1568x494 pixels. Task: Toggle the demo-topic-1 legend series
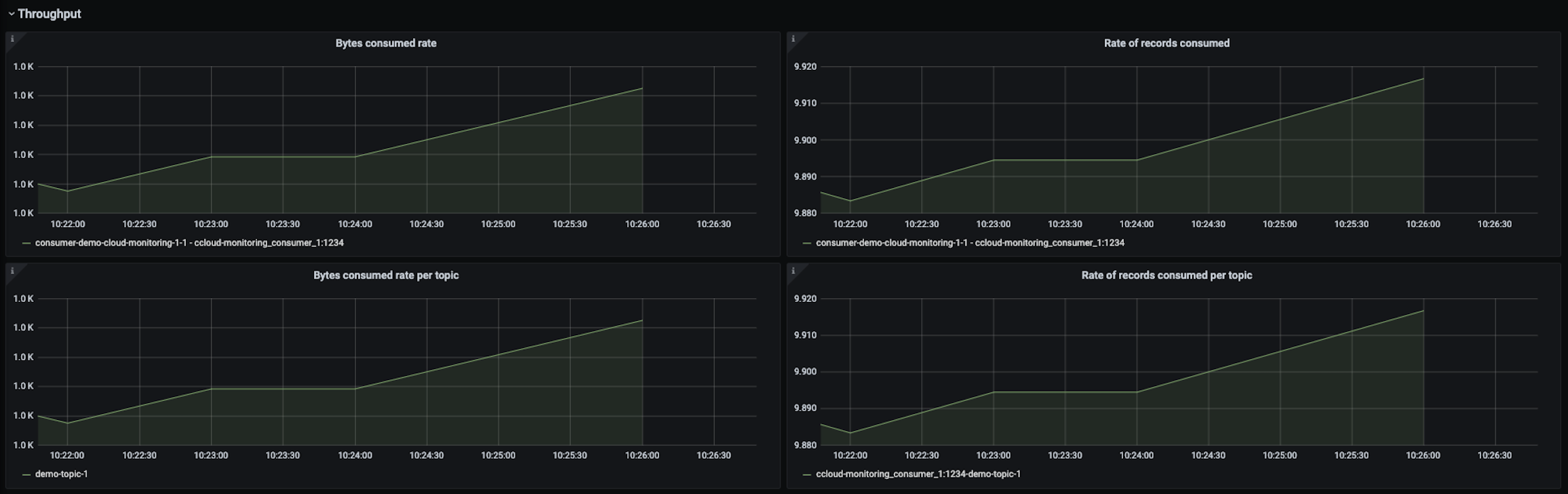pyautogui.click(x=61, y=474)
